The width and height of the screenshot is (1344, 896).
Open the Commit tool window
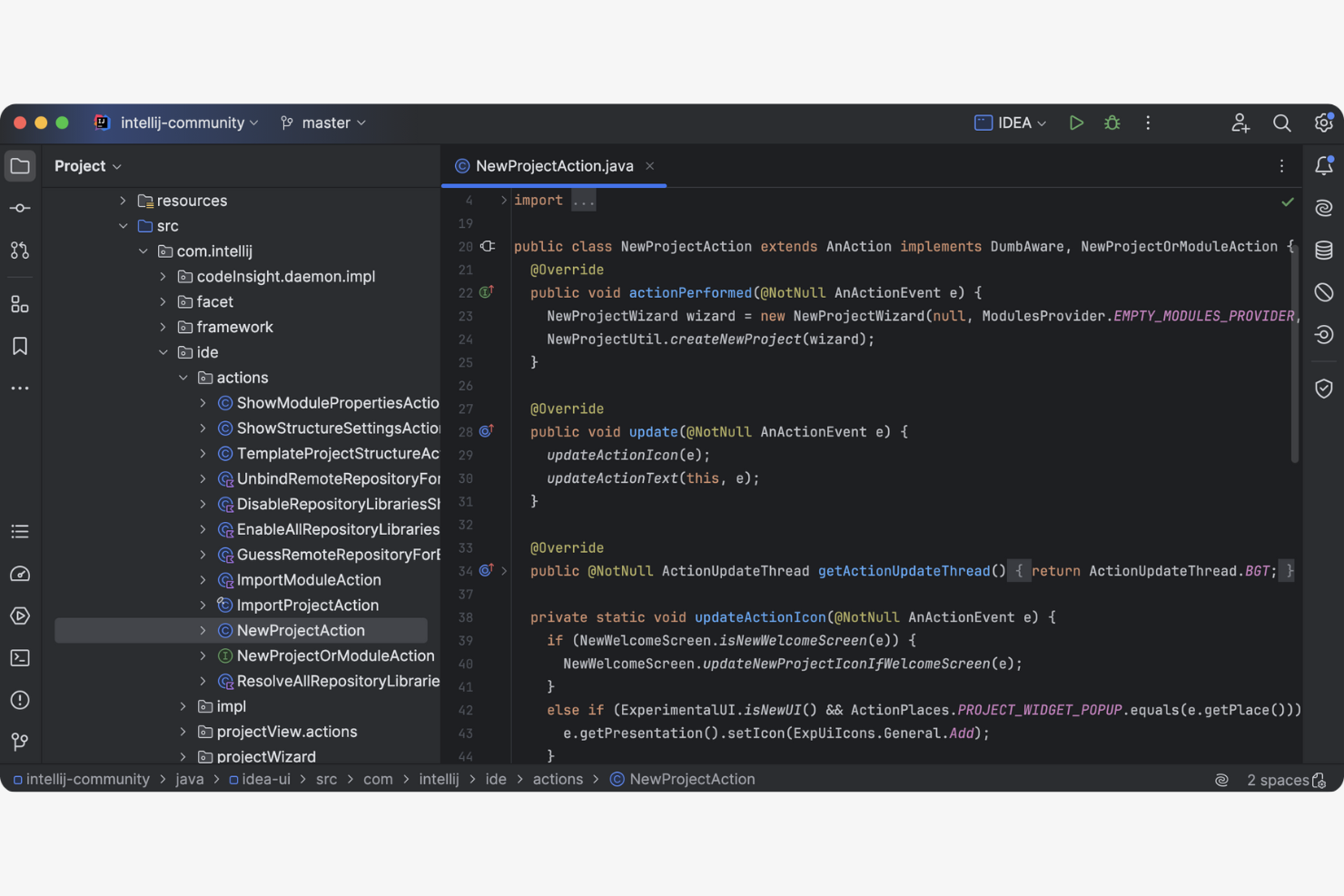[20, 207]
